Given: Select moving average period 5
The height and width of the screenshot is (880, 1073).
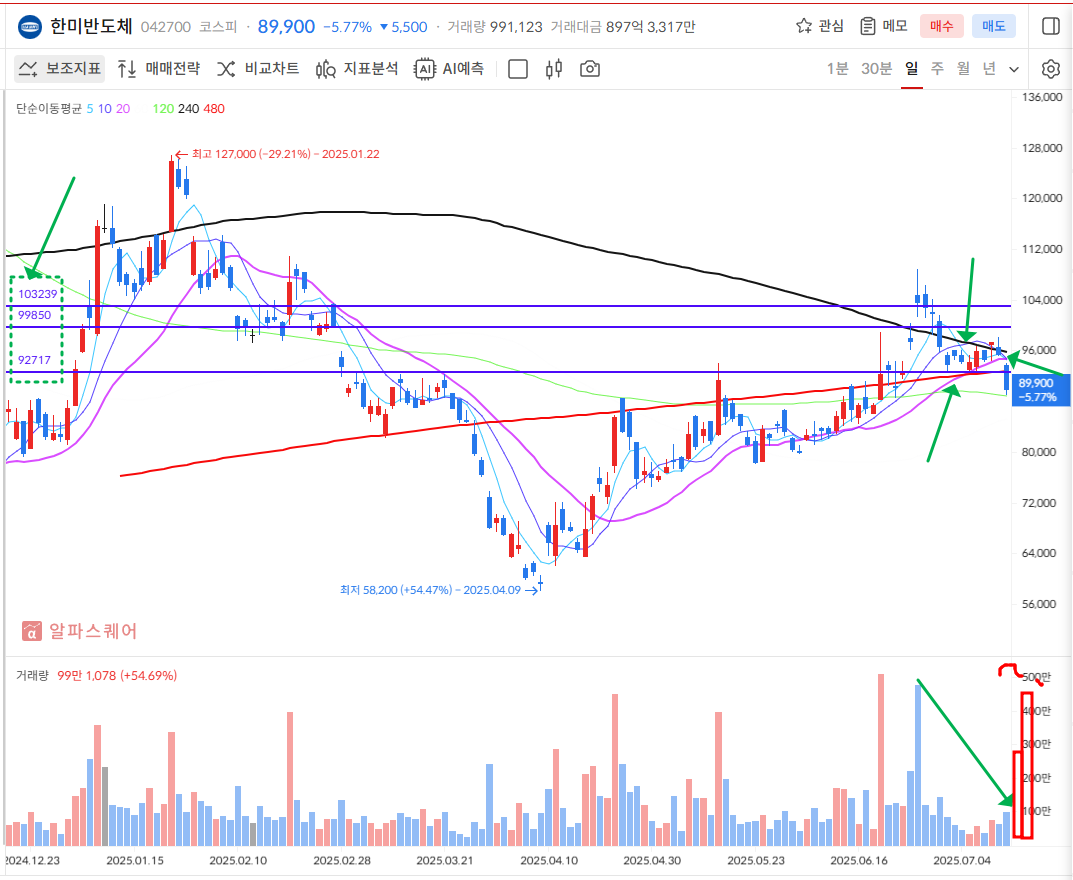Looking at the screenshot, I should point(90,109).
